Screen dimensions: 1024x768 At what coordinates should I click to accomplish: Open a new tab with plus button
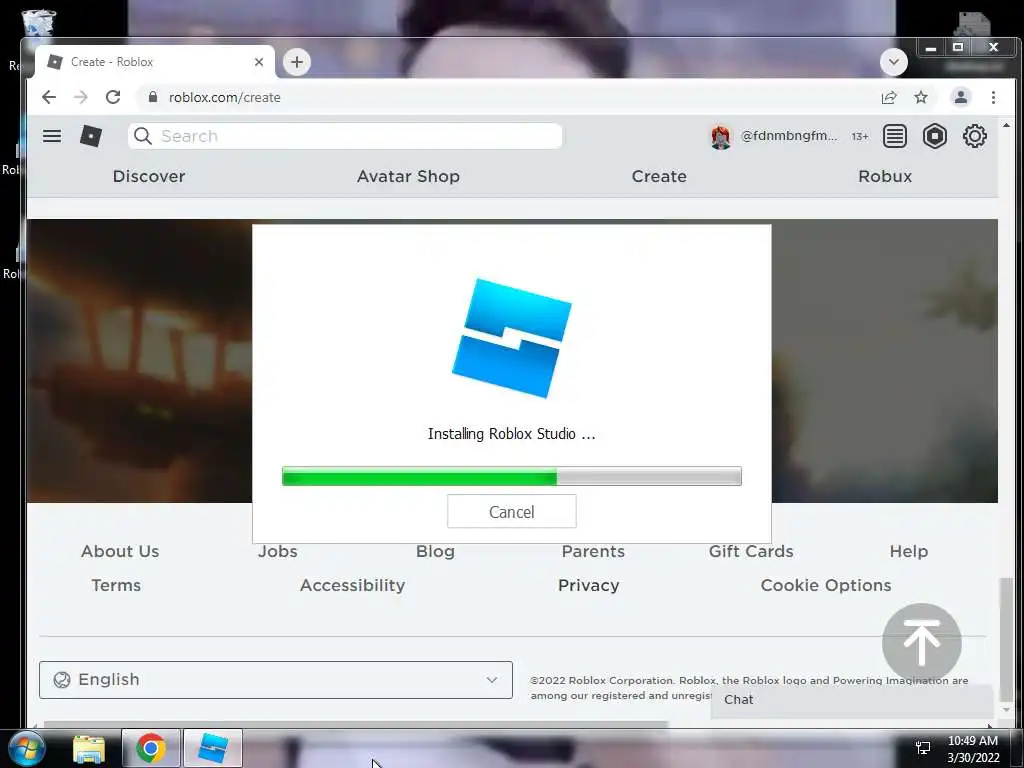coord(297,62)
